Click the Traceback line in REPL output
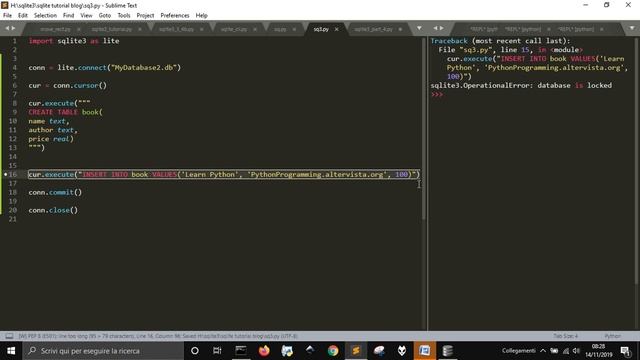The height and width of the screenshot is (360, 640). coord(500,41)
